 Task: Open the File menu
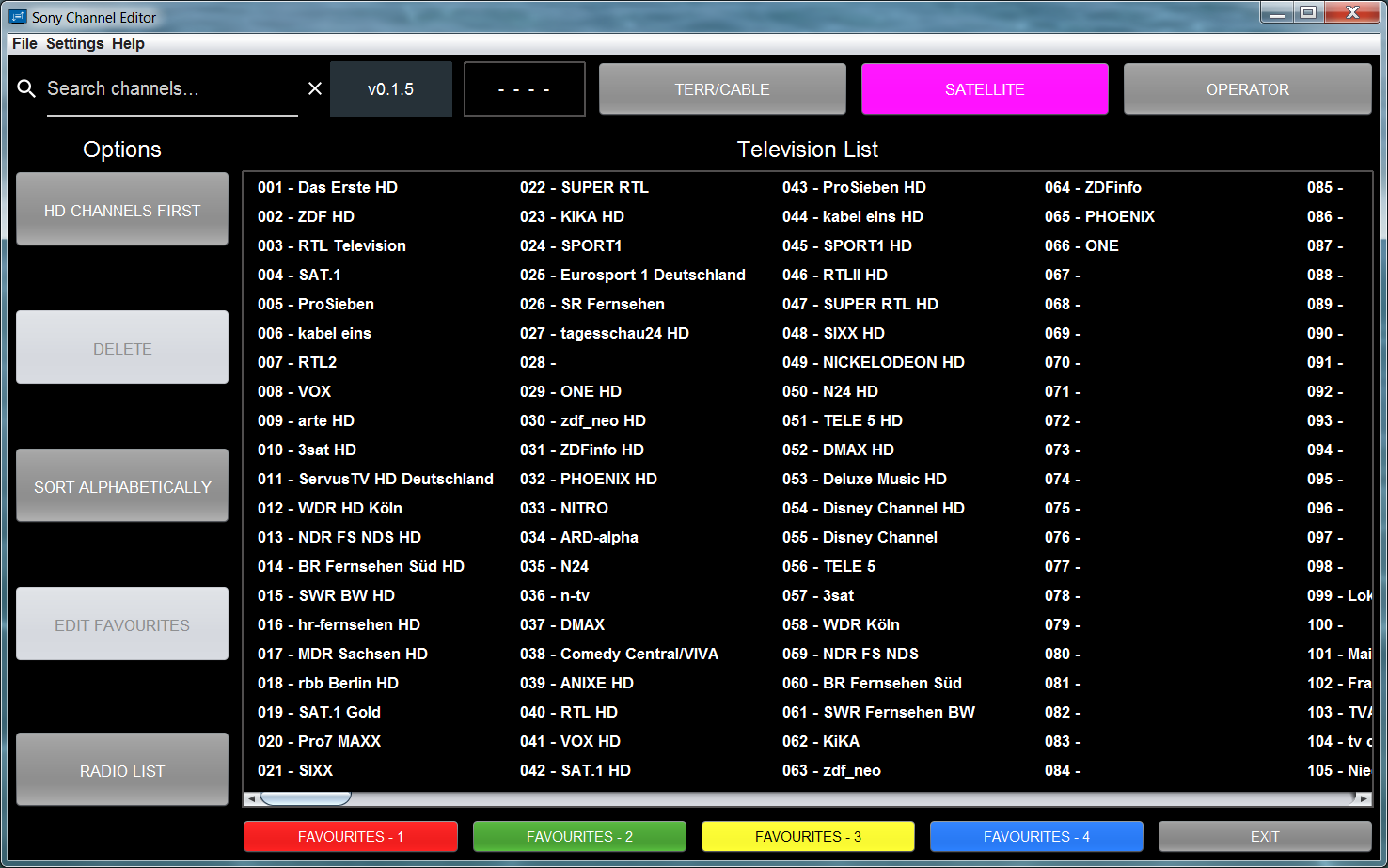24,43
